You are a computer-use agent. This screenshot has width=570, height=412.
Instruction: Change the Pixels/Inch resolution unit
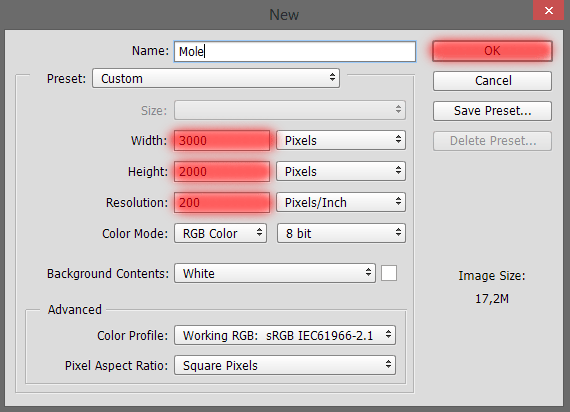point(341,202)
